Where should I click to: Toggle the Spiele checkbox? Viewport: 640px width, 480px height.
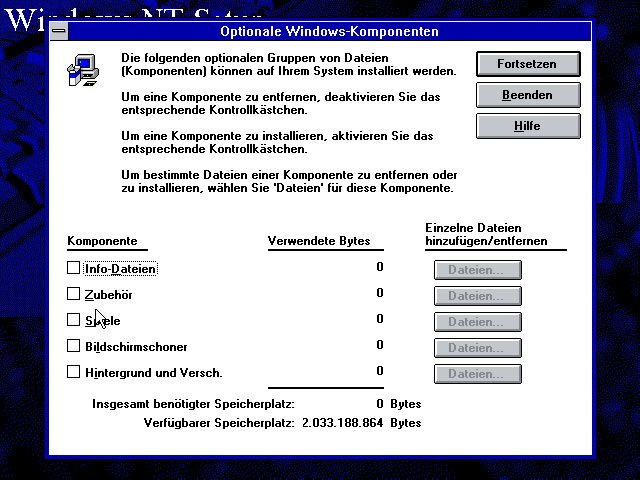click(73, 320)
